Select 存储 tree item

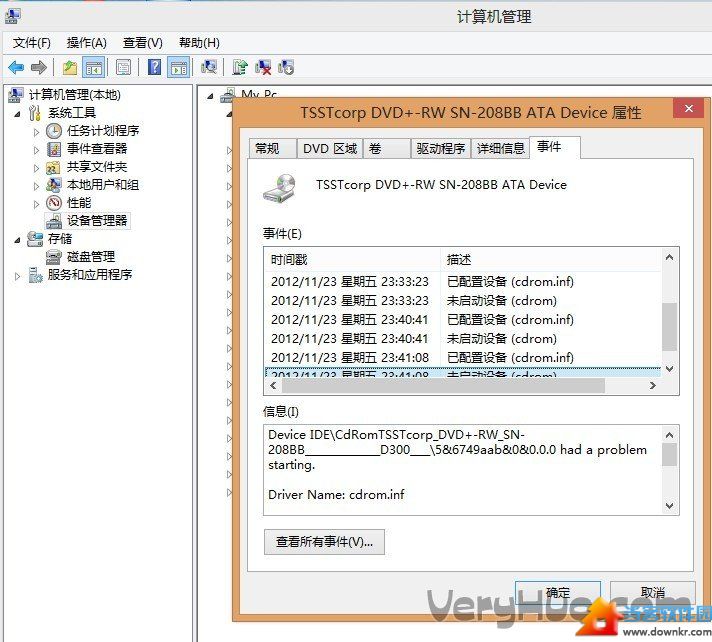coord(60,238)
